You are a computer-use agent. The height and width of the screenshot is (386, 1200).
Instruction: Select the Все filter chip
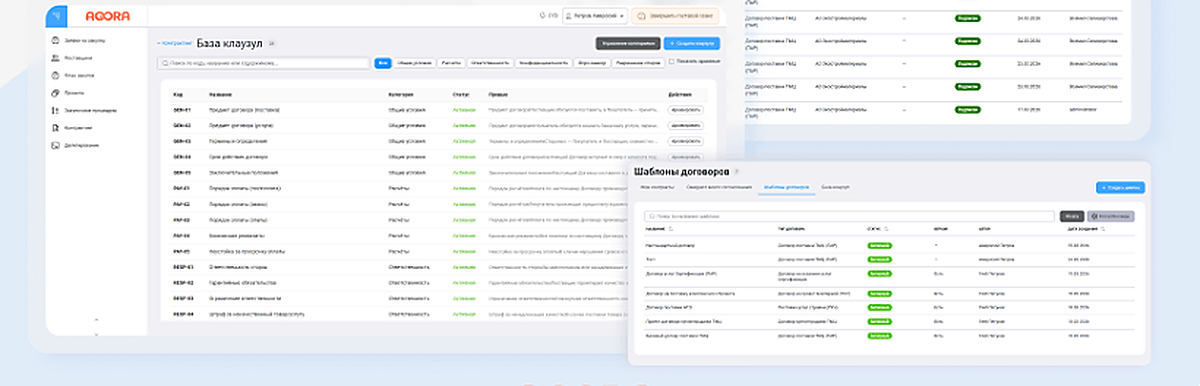pos(383,63)
